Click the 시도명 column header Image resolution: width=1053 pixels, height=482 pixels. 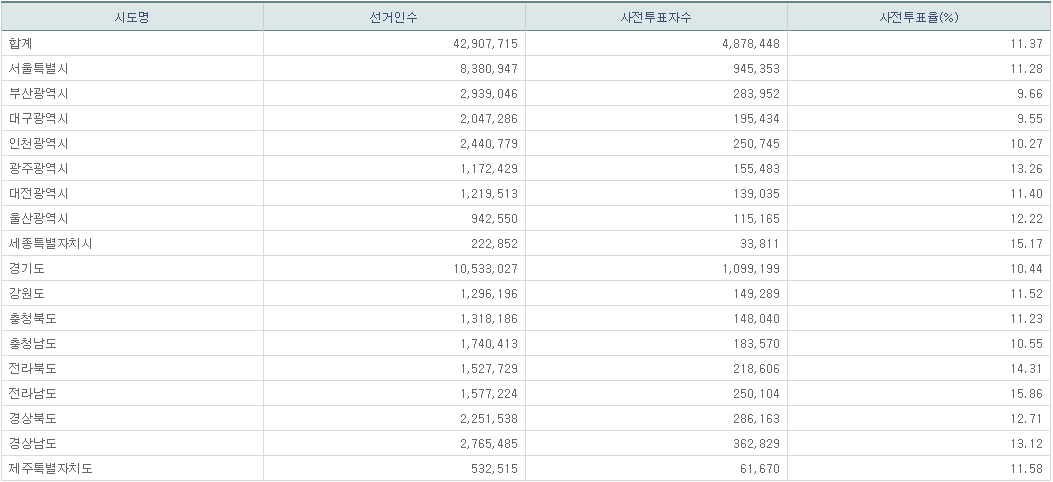(132, 18)
